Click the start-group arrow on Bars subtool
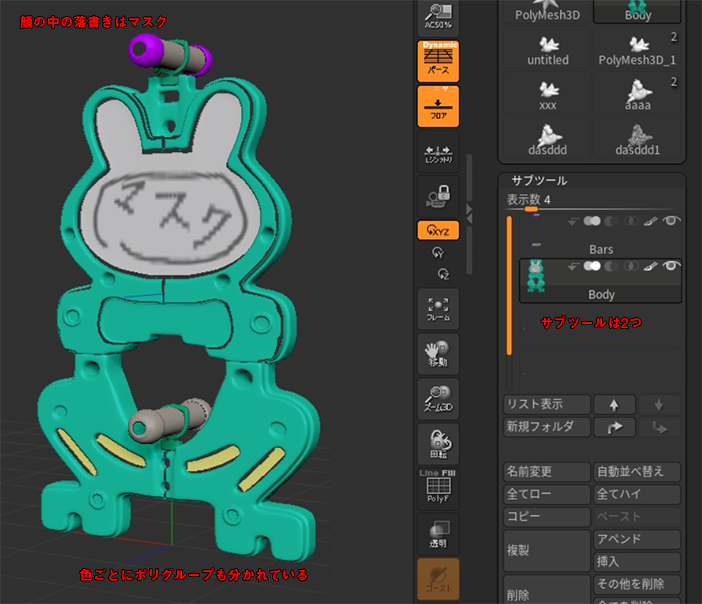 pyautogui.click(x=572, y=222)
